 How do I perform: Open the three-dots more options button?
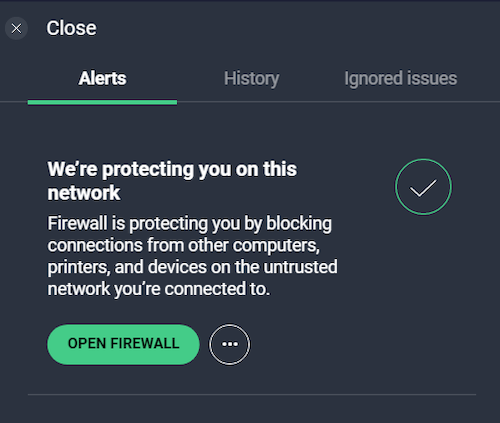(229, 344)
